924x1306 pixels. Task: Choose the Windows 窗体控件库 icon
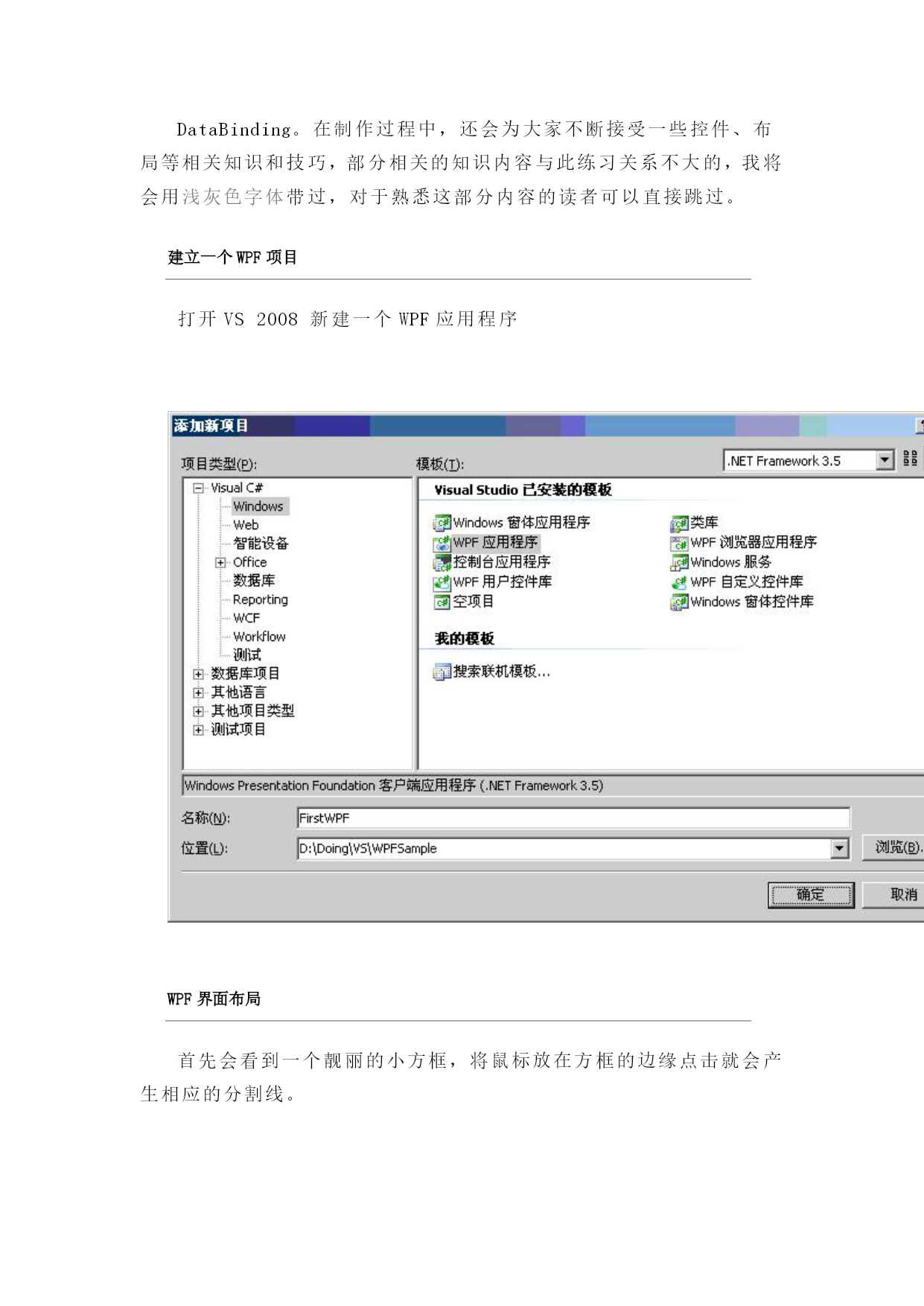pyautogui.click(x=679, y=602)
